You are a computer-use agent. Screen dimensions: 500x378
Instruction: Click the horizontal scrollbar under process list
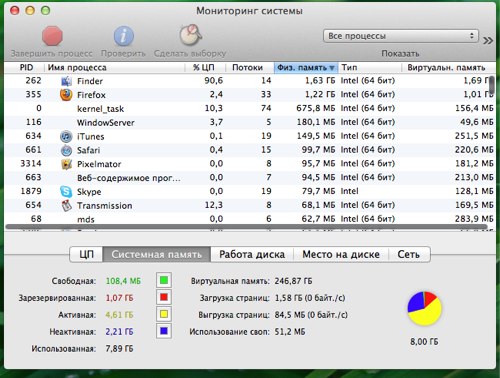(247, 227)
